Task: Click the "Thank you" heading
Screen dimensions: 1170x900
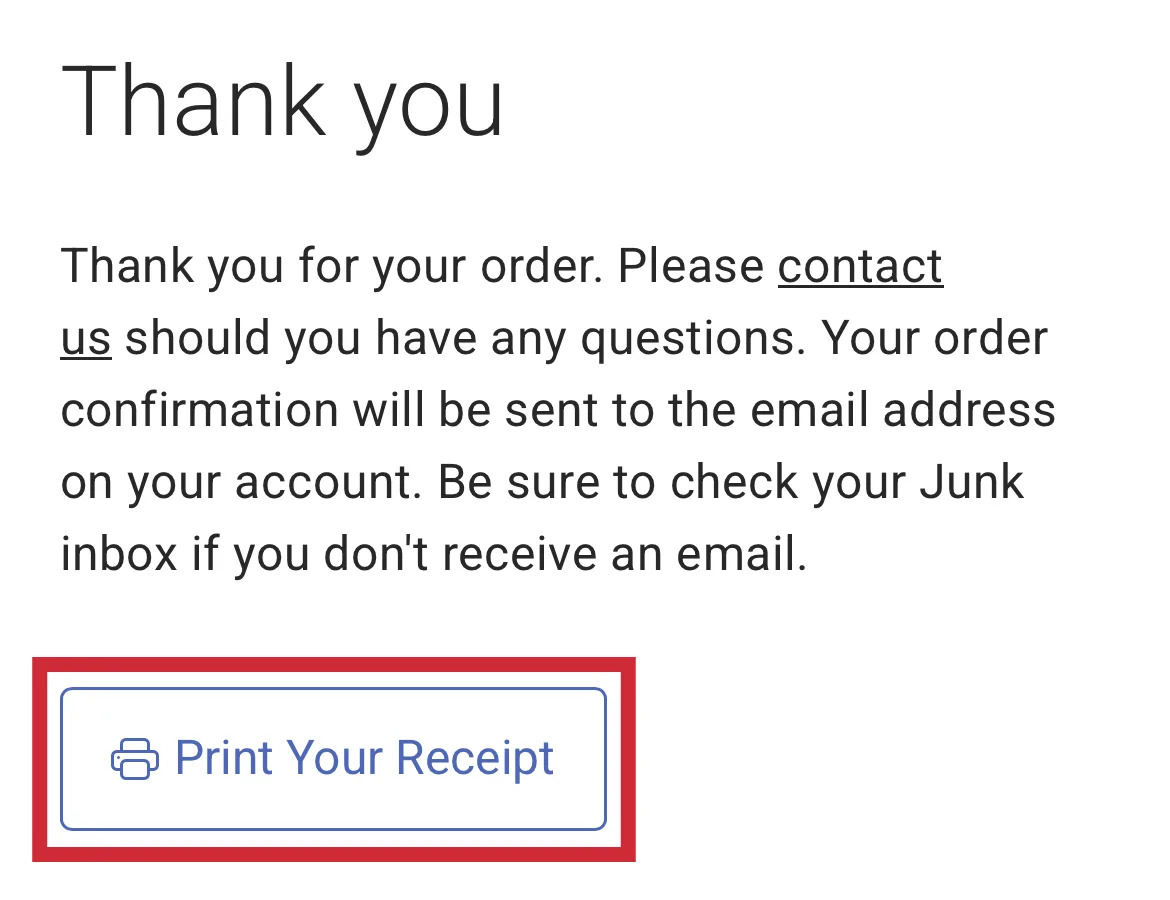Action: (x=283, y=102)
